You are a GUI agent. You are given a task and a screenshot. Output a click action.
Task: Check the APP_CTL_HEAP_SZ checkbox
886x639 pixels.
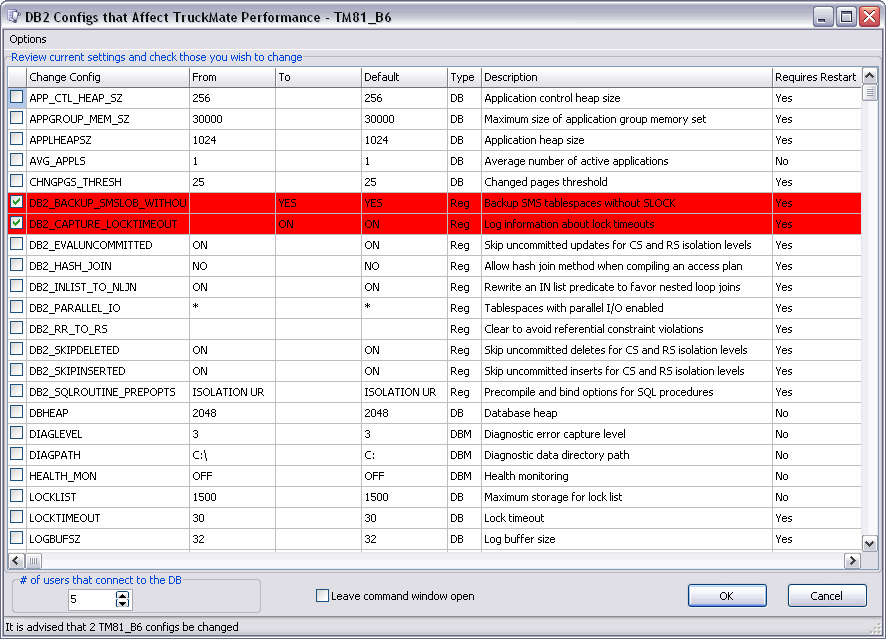17,98
